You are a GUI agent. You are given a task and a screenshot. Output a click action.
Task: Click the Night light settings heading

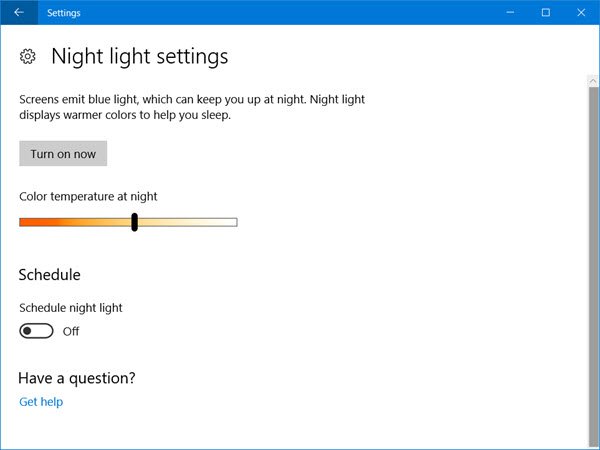[139, 57]
